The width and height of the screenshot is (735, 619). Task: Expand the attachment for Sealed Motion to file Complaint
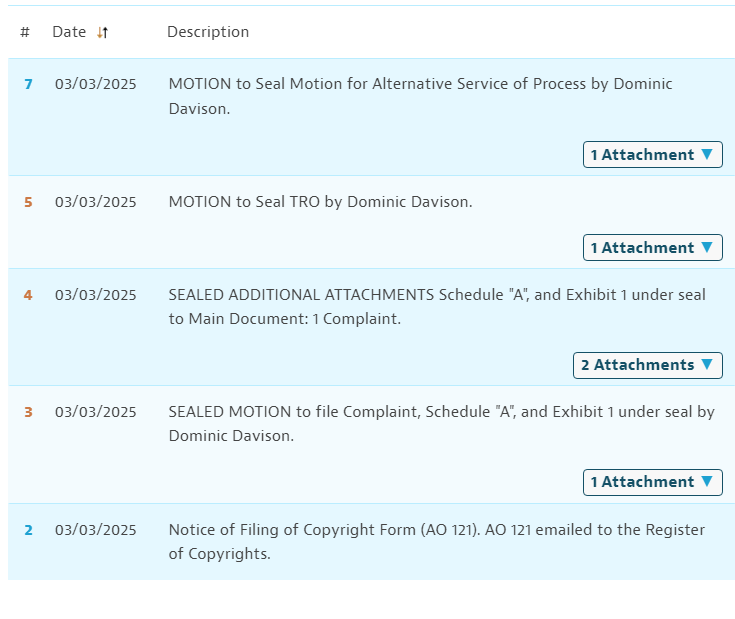coord(652,482)
